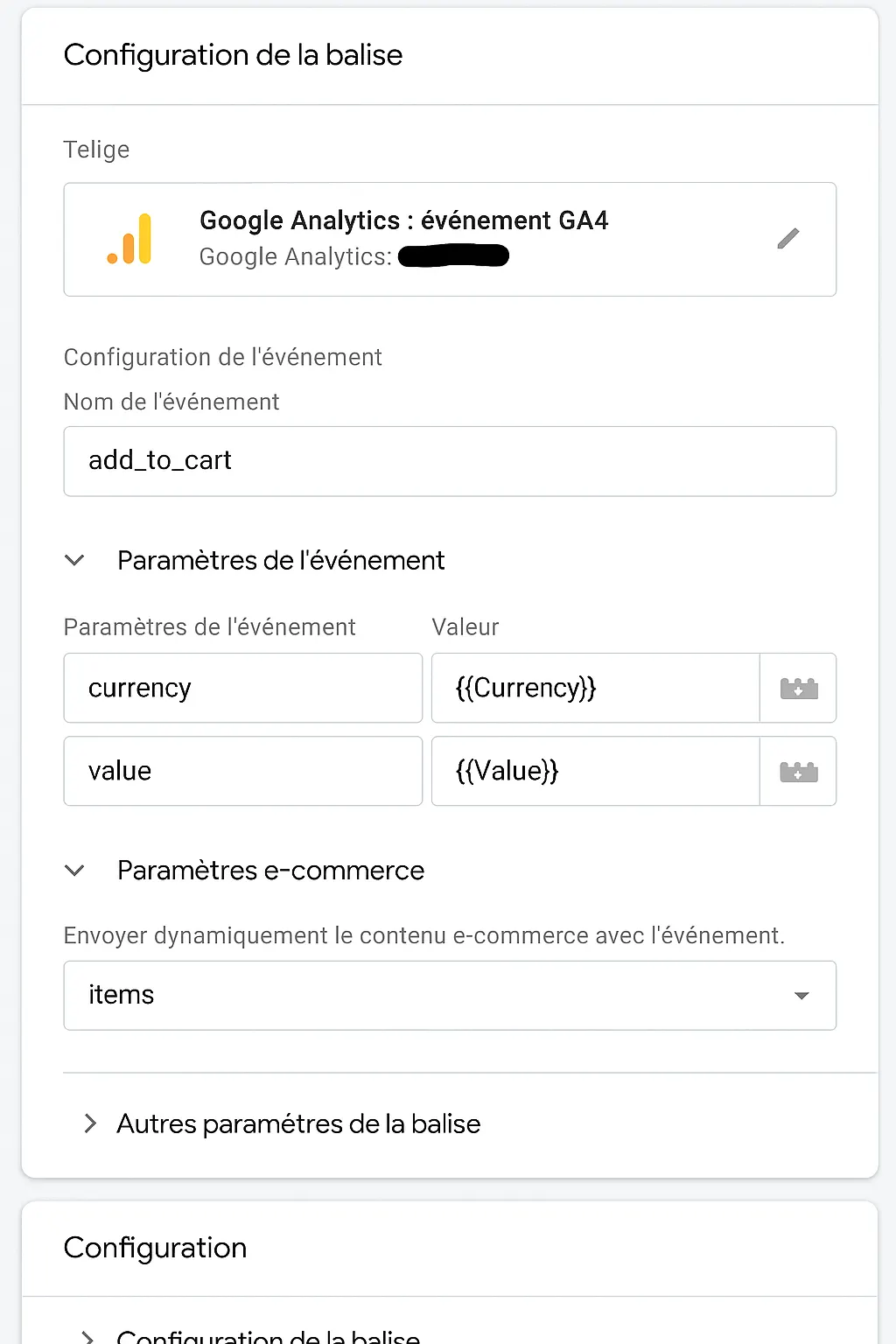Screen dimensions: 896x1344
Task: Click the Telige label
Action: click(x=97, y=150)
